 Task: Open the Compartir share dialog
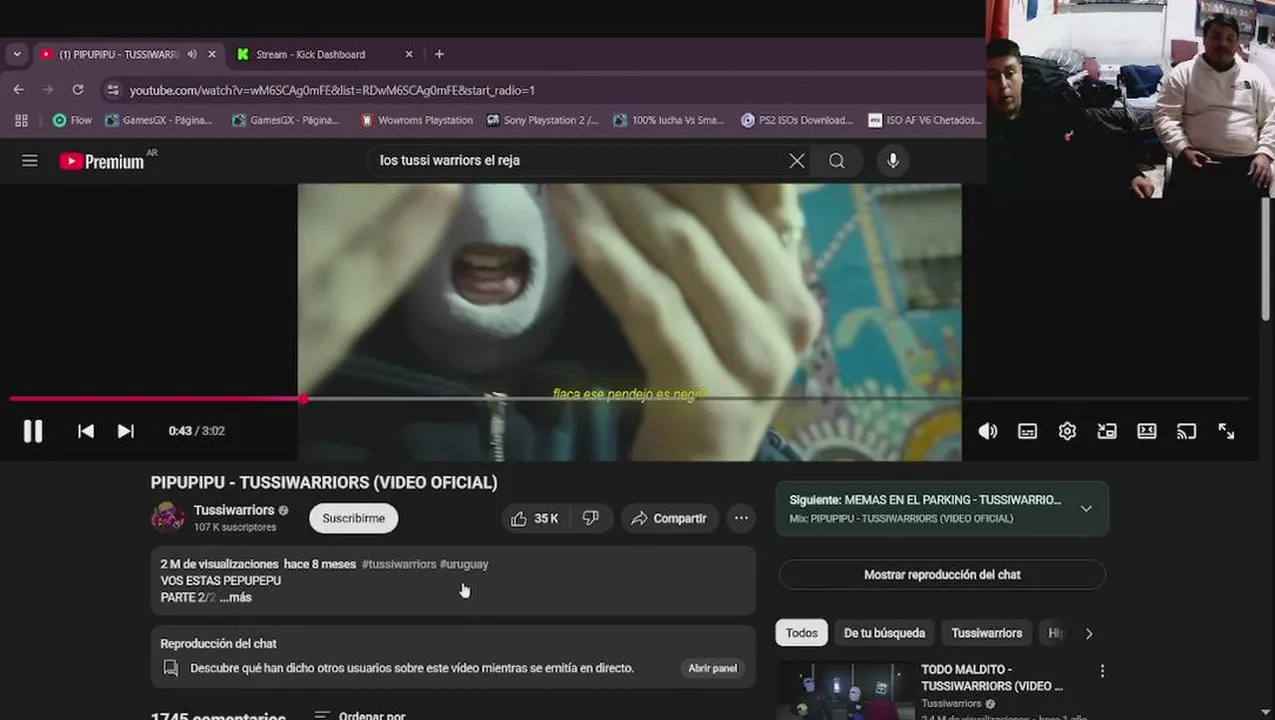pos(669,518)
